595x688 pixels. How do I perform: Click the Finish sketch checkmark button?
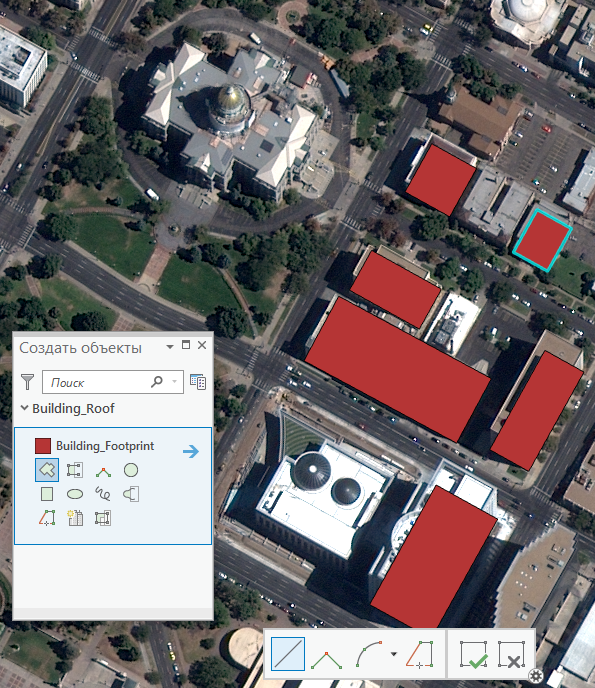[x=473, y=654]
